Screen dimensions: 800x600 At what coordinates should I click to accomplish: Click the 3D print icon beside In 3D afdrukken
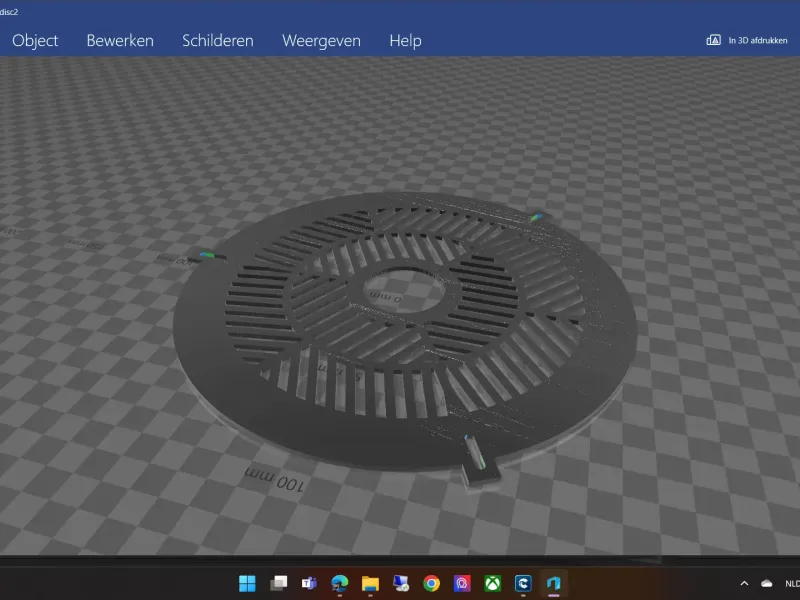pos(713,40)
